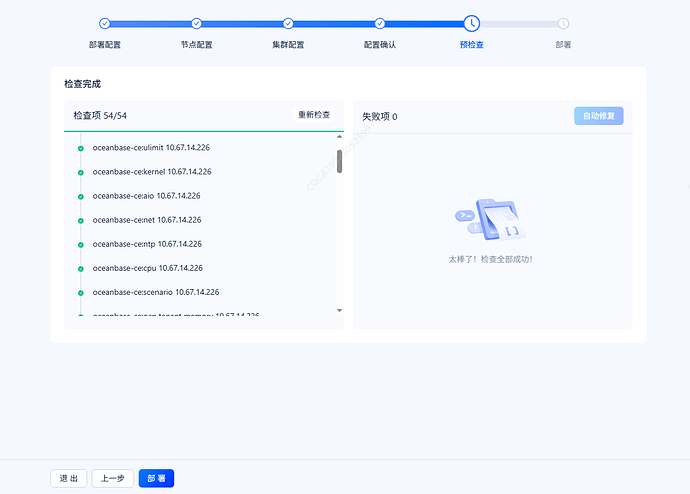The height and width of the screenshot is (494, 690).
Task: Click the check list scrollbar thumb
Action: pyautogui.click(x=339, y=161)
